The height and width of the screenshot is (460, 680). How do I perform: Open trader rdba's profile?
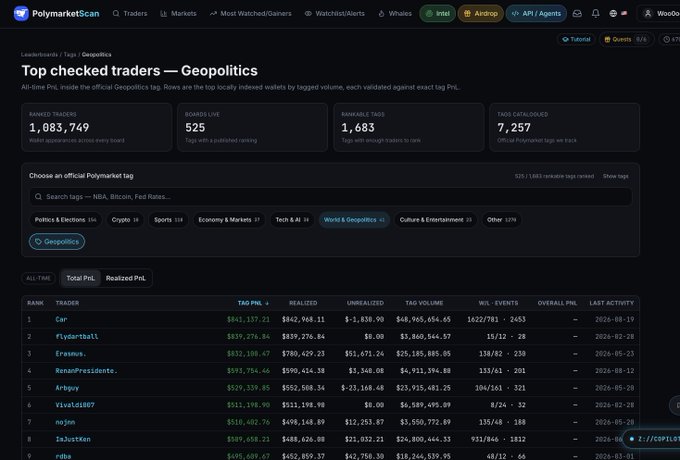click(x=63, y=456)
